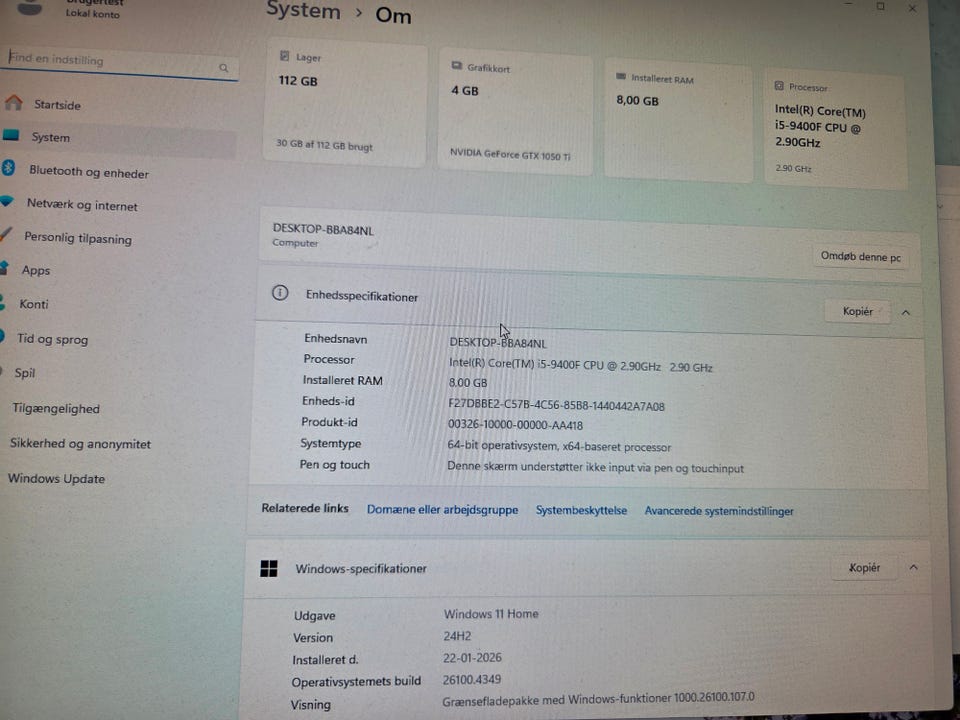
Task: Collapse the Enhedsspecifikationer section chevron
Action: click(906, 313)
